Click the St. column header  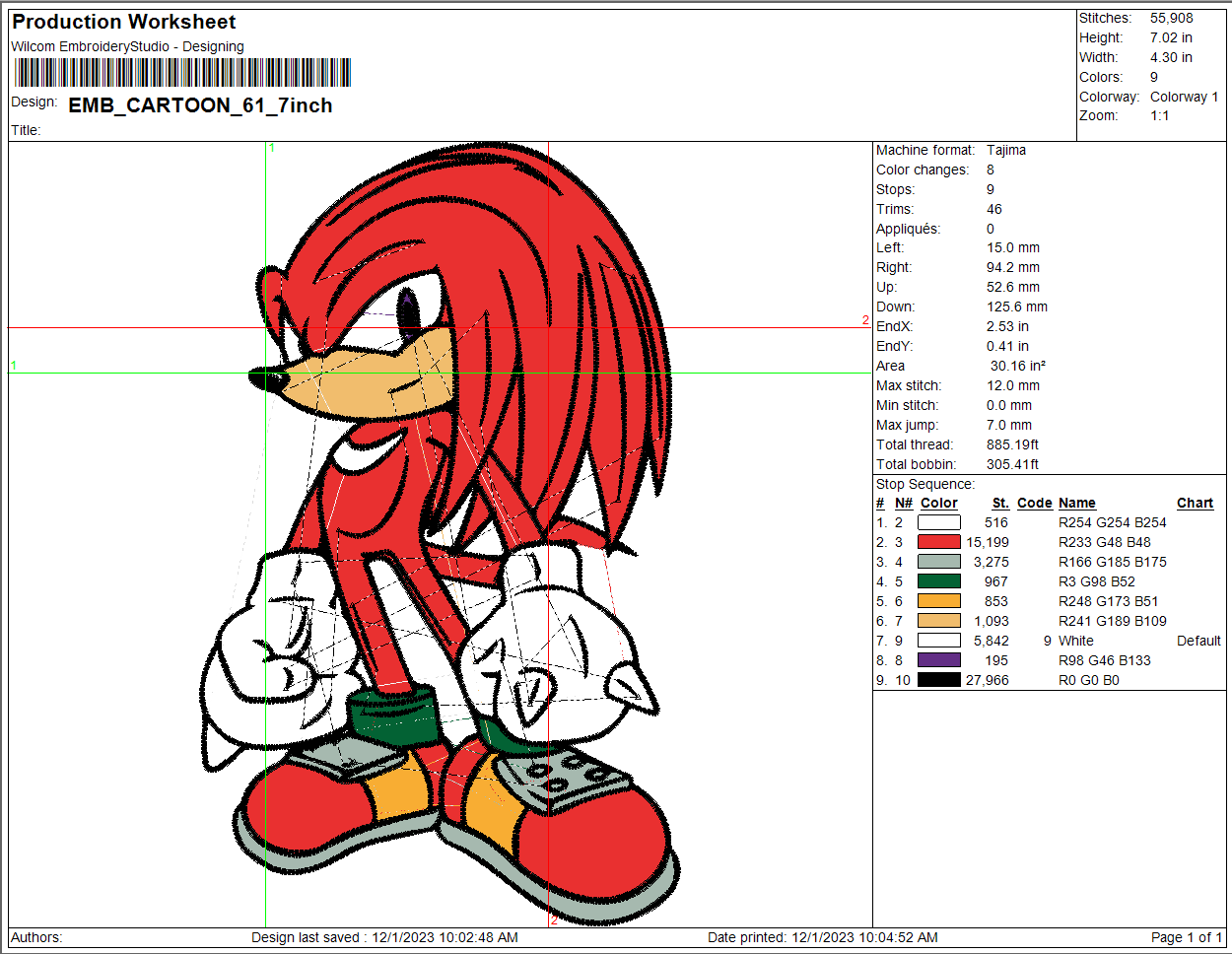[999, 503]
